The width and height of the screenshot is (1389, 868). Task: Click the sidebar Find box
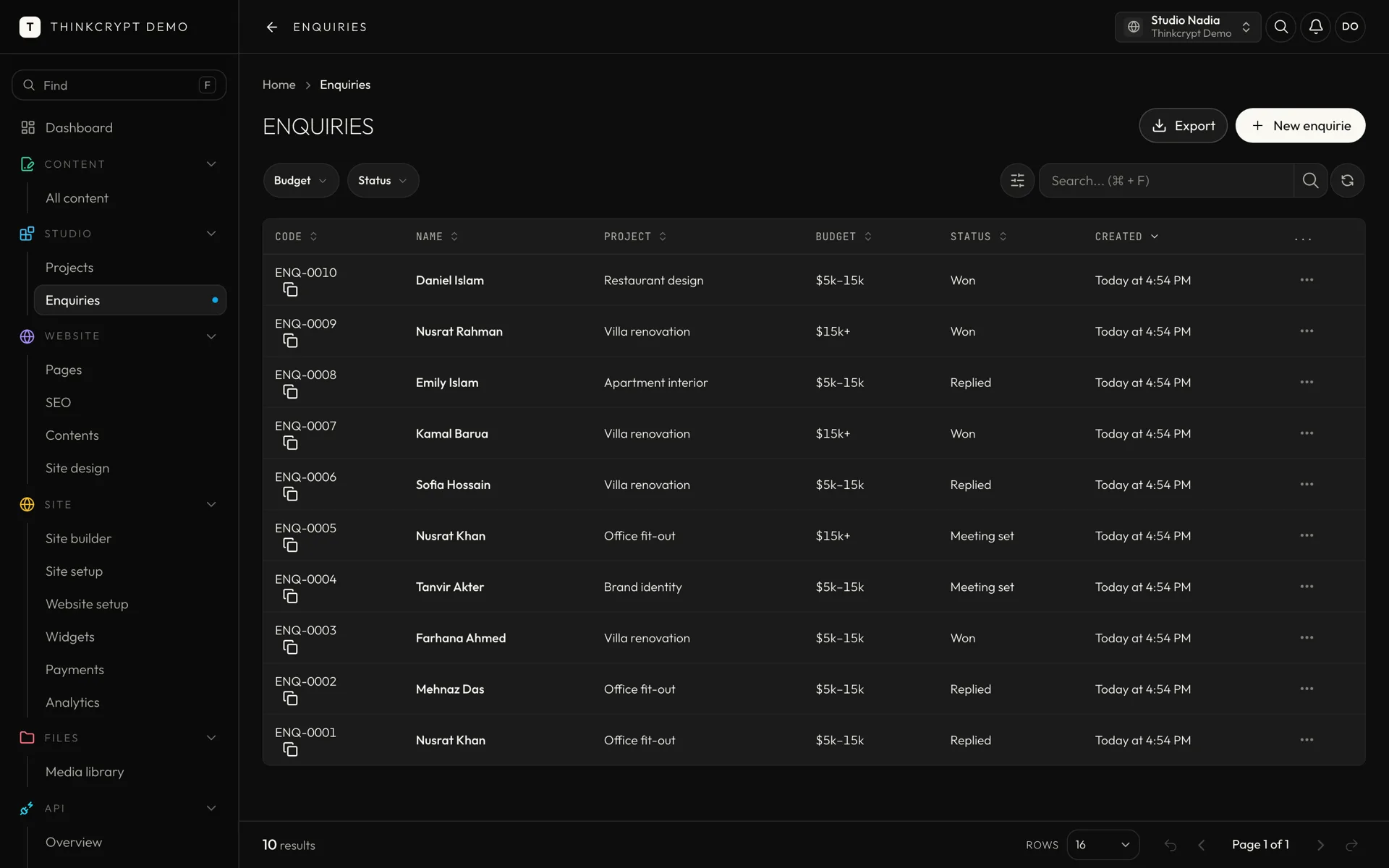(119, 85)
